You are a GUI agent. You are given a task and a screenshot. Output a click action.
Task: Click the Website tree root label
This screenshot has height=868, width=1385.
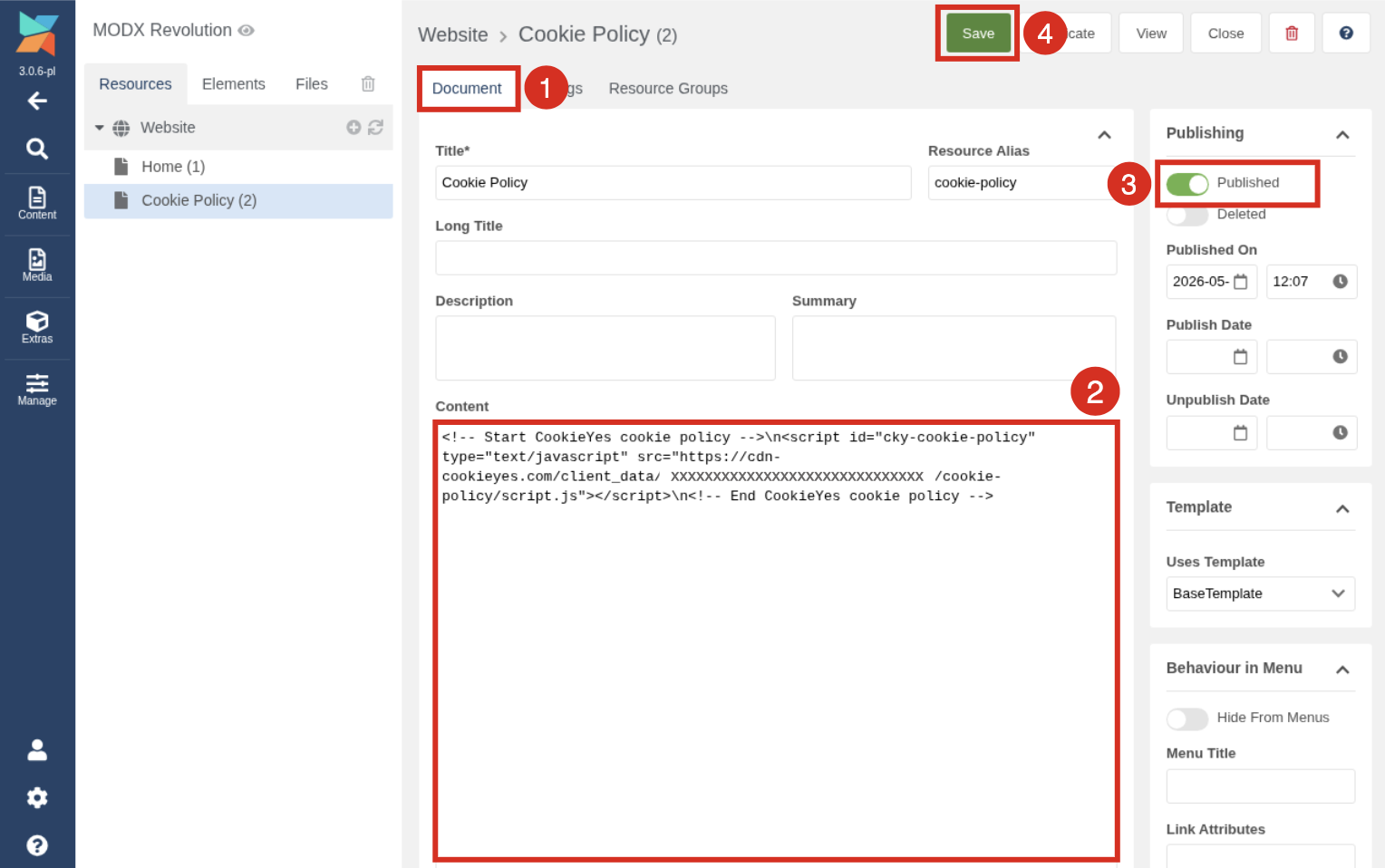click(x=168, y=128)
